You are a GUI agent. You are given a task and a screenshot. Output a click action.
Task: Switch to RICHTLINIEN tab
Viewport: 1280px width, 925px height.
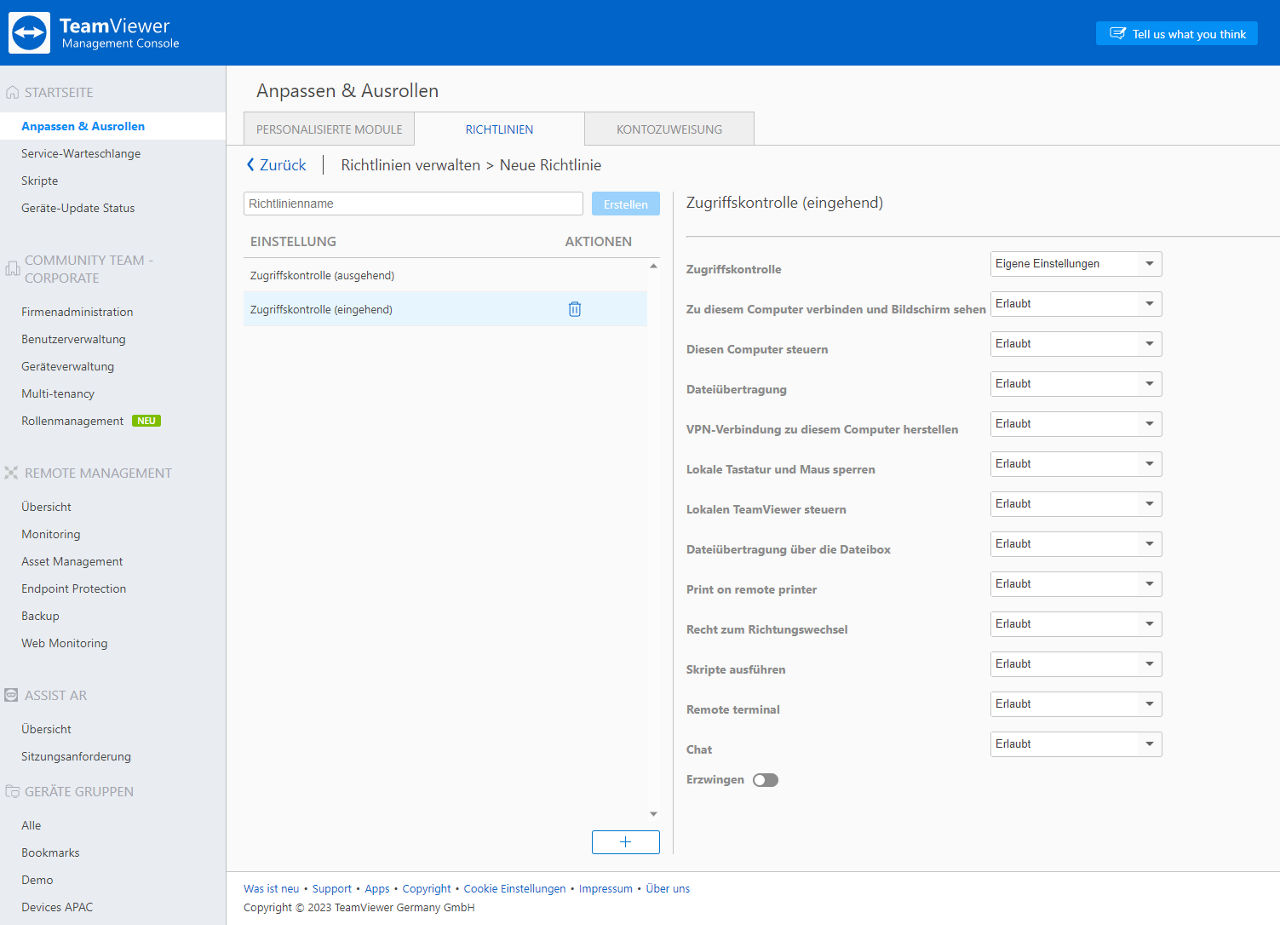[x=499, y=129]
